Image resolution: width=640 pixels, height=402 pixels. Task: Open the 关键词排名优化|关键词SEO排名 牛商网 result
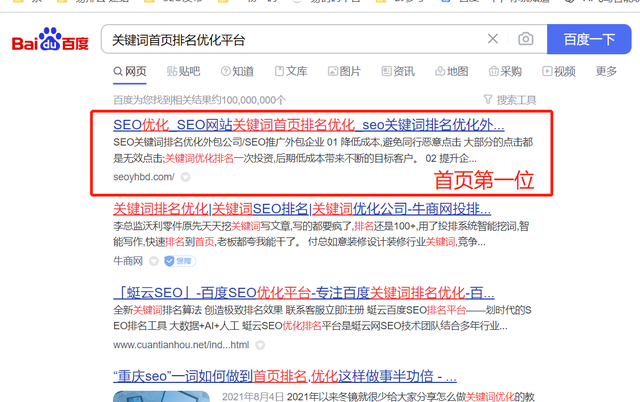tap(302, 209)
